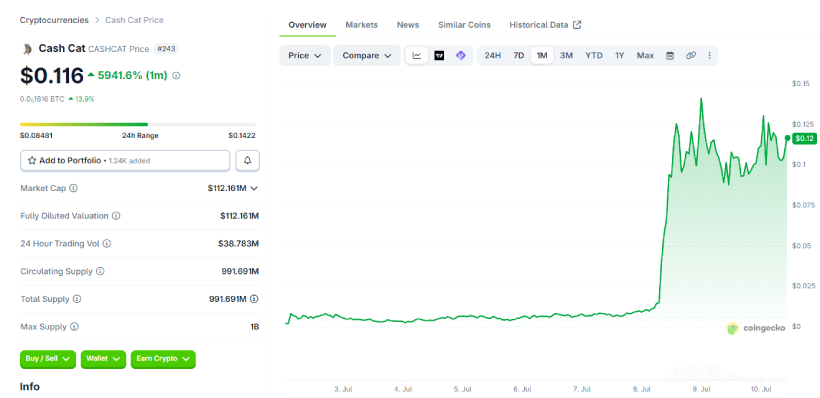Click the info icon beside 5941.6% (1m)
Screen dimensions: 820x398
point(176,76)
